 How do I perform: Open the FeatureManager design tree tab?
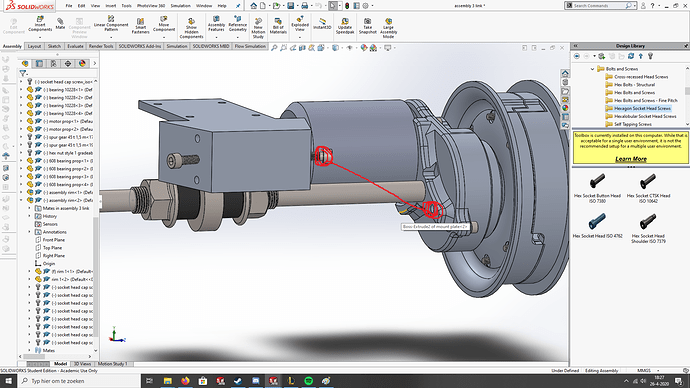tap(25, 63)
